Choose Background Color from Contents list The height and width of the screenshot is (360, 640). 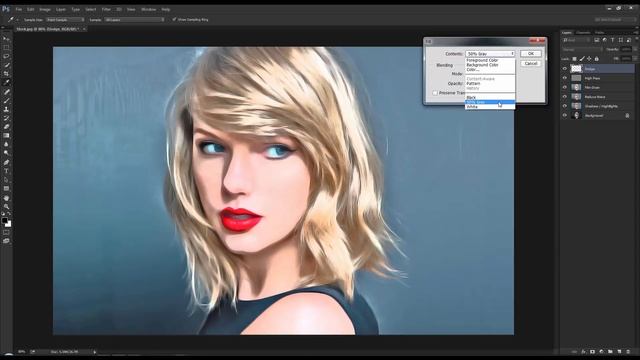[x=482, y=64]
